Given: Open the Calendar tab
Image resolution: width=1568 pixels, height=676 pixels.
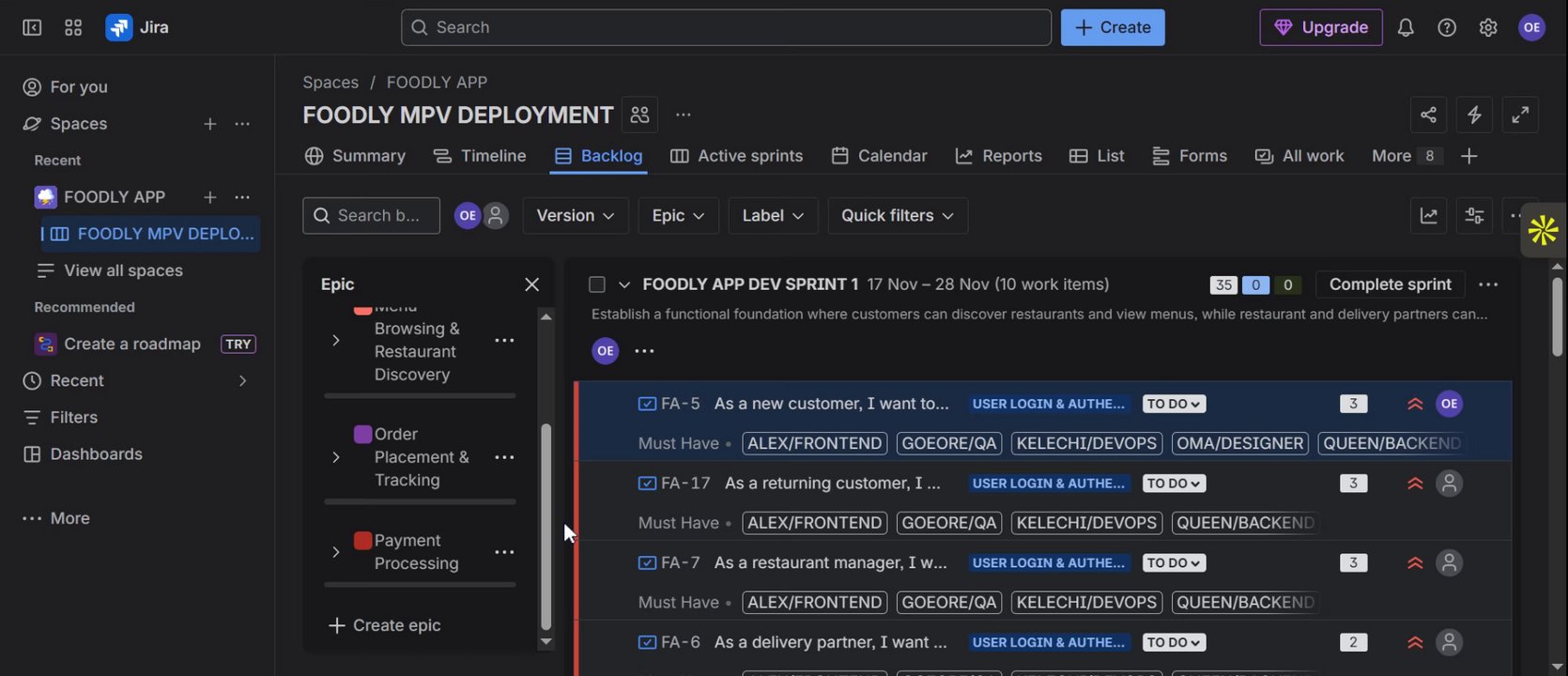Looking at the screenshot, I should click(879, 156).
